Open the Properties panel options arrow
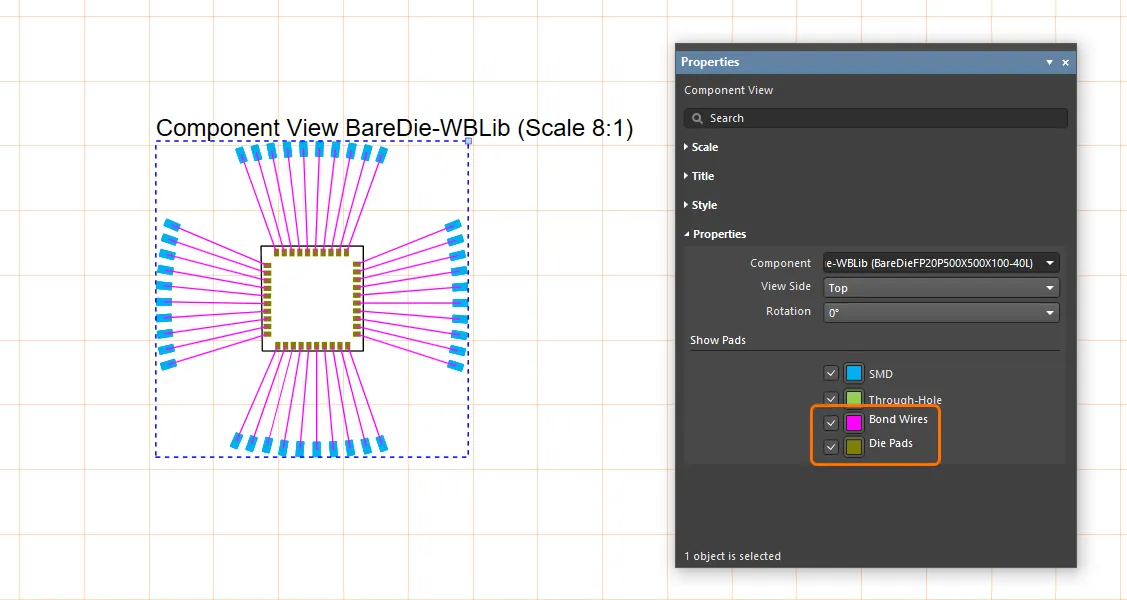Screen dimensions: 1127x600 (x=1049, y=62)
